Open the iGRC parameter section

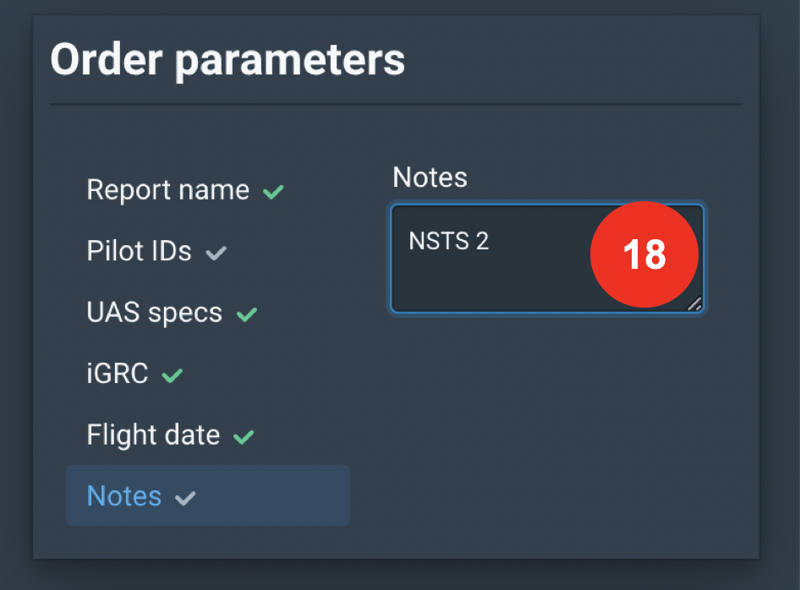[117, 374]
